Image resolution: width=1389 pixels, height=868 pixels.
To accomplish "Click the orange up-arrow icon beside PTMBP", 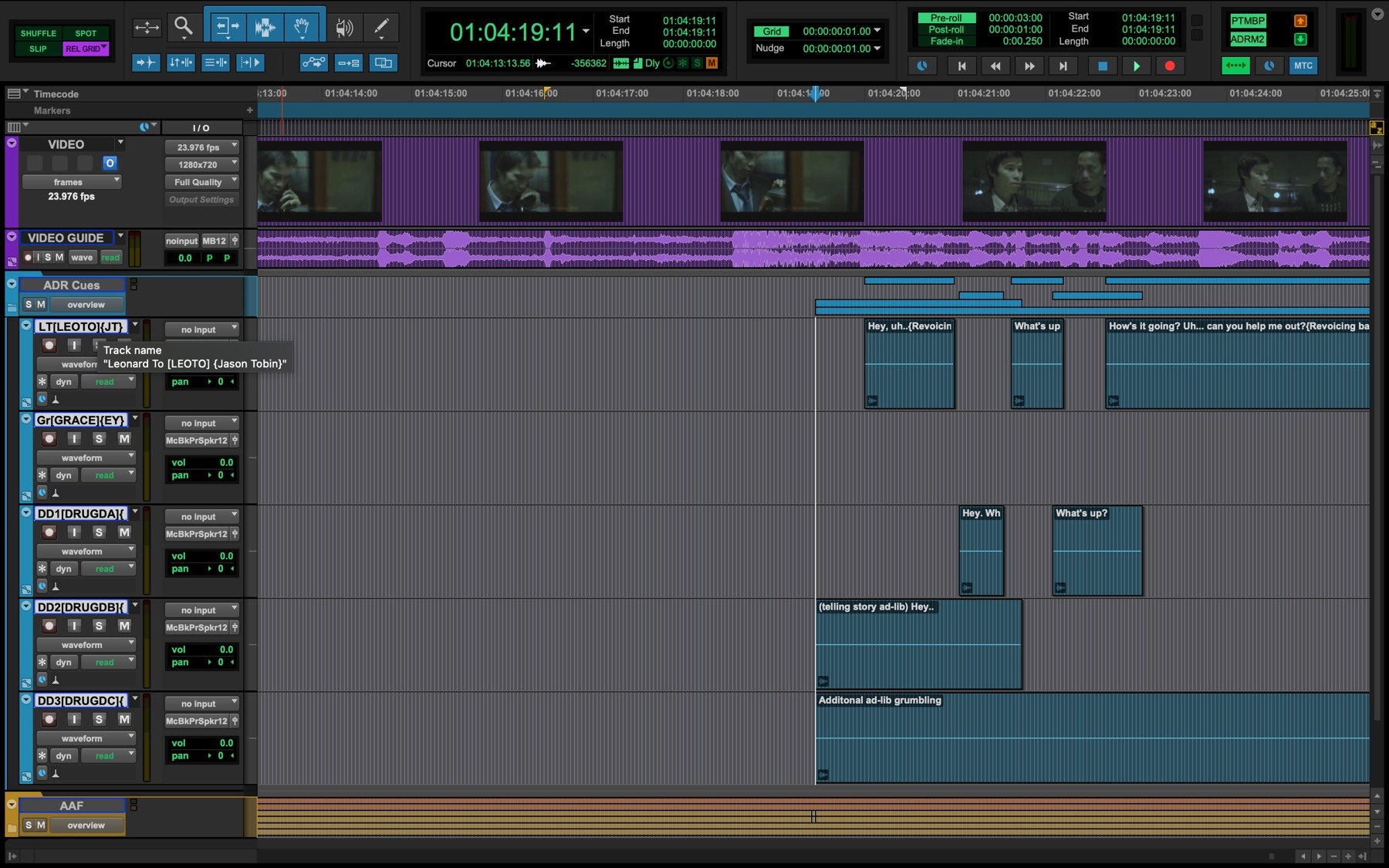I will 1300,21.
